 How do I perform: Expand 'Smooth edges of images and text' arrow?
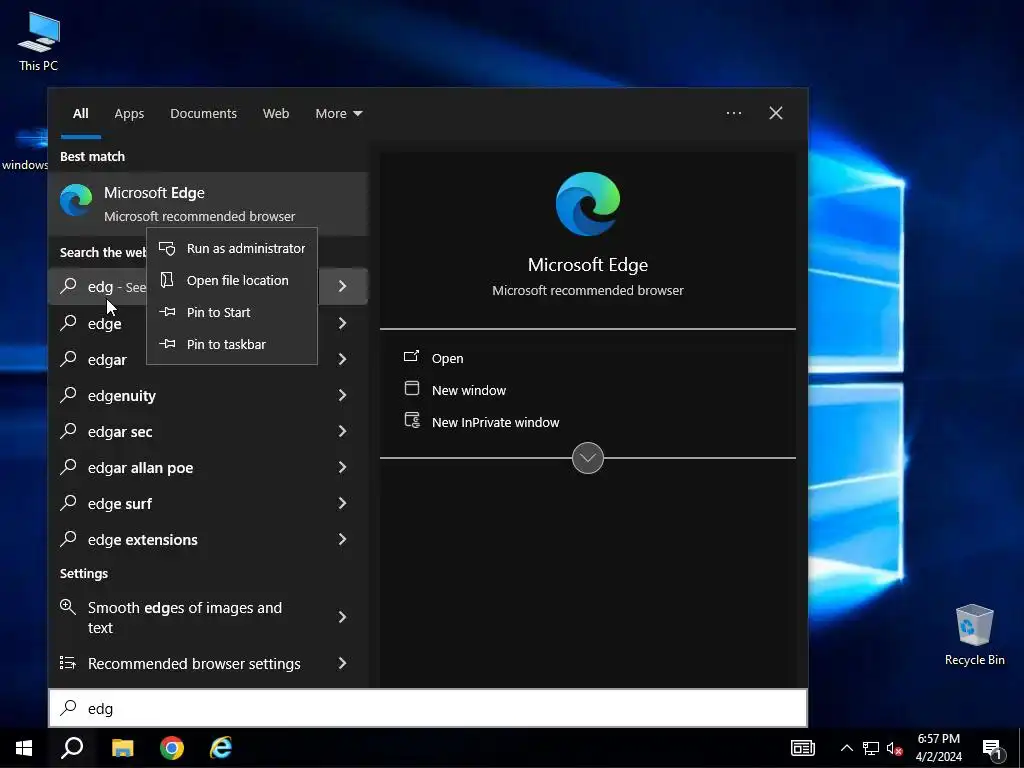click(x=342, y=616)
